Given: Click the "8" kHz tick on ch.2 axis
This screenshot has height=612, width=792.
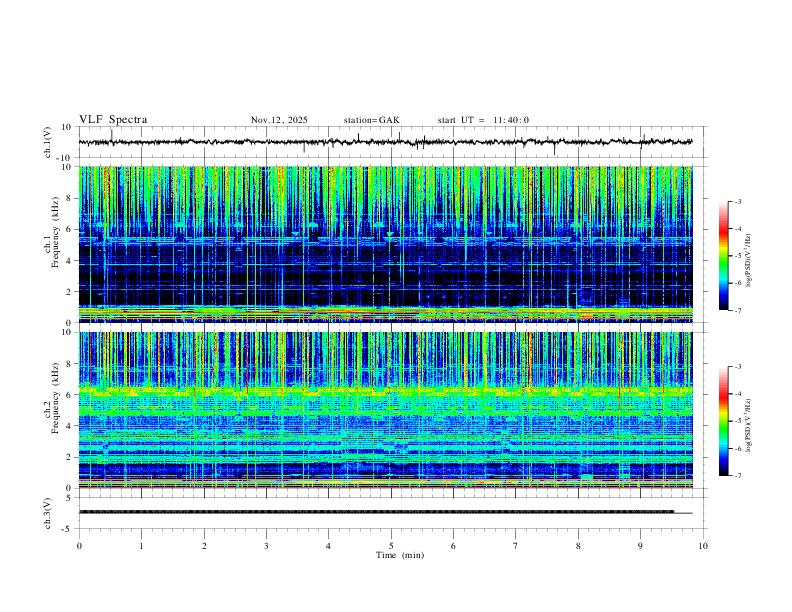Looking at the screenshot, I should pyautogui.click(x=70, y=364).
